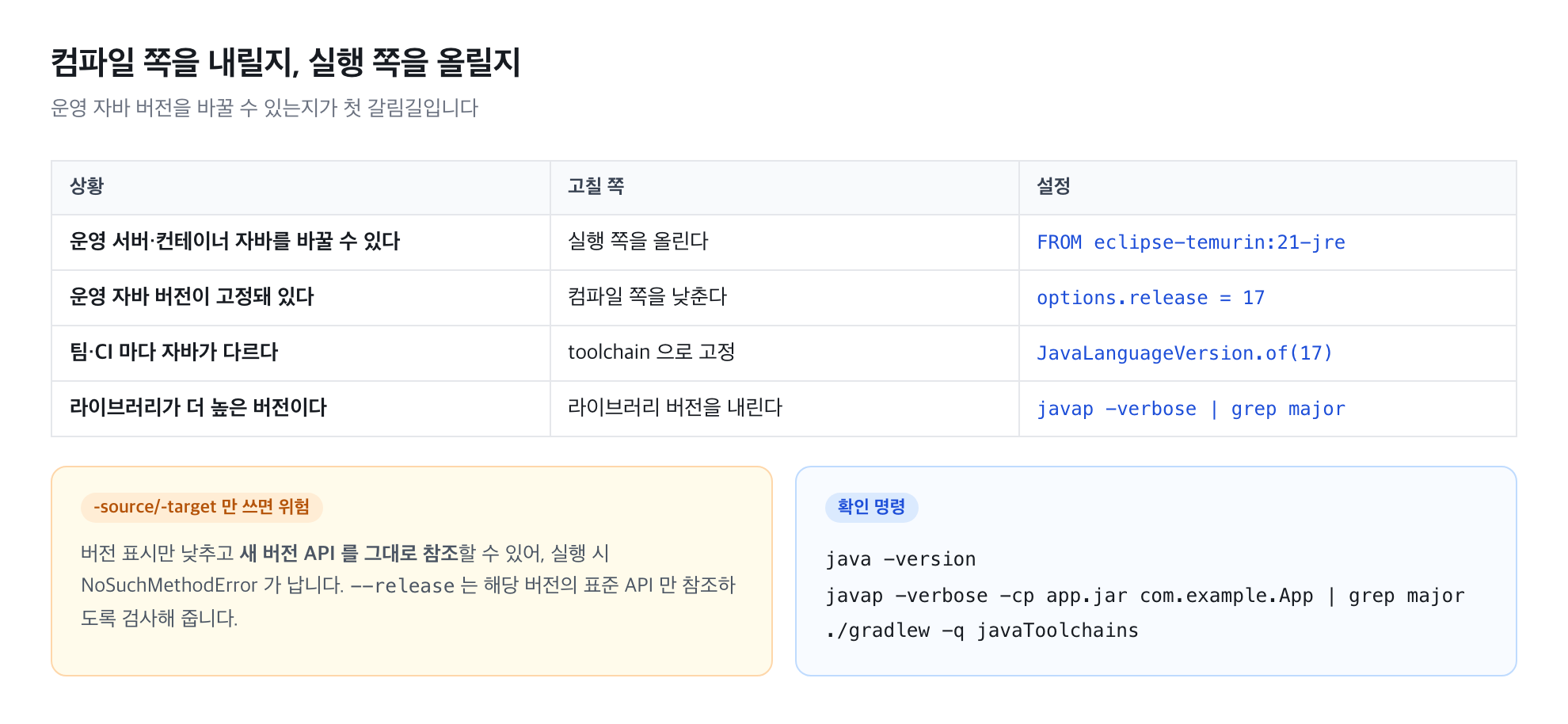Select the FROM eclipse-temurin:21-jre code

point(1191,242)
